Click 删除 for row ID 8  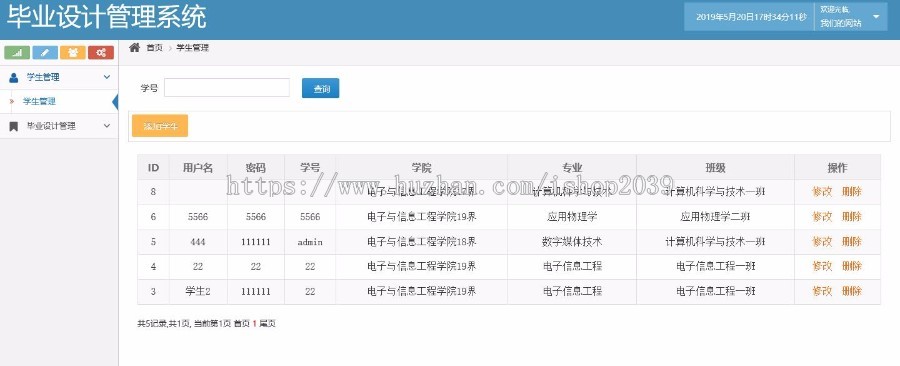[852, 192]
